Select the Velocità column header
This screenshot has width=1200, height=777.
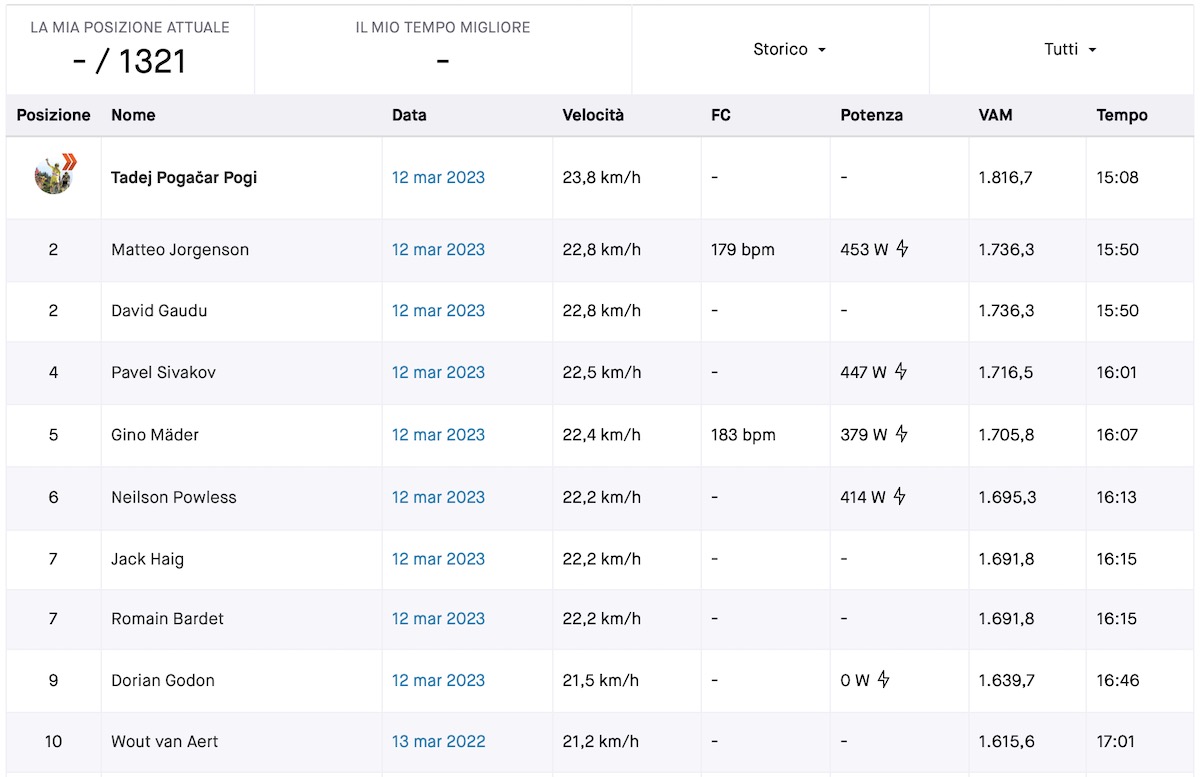pos(593,115)
